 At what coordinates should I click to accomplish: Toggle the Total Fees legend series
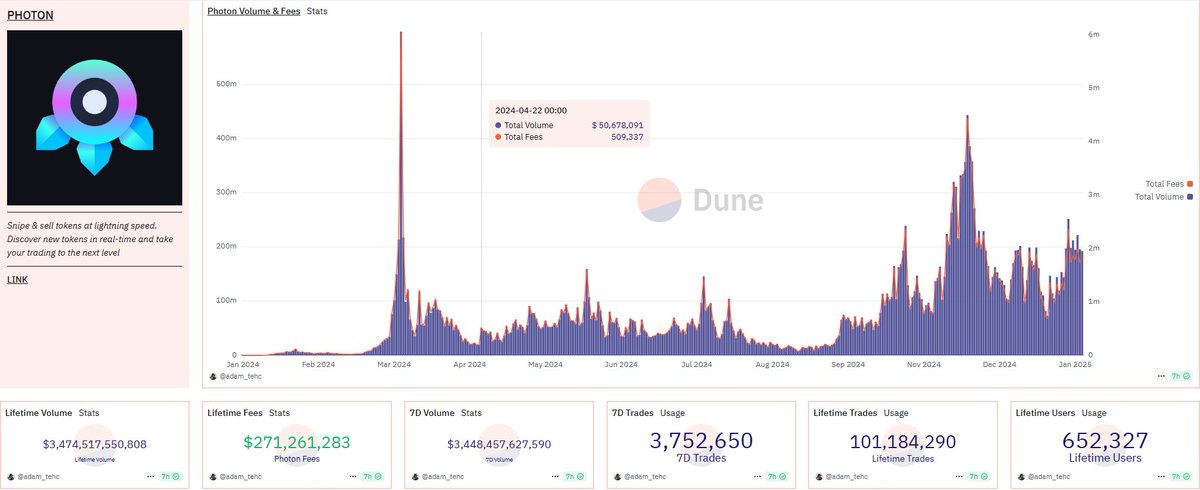click(1169, 183)
